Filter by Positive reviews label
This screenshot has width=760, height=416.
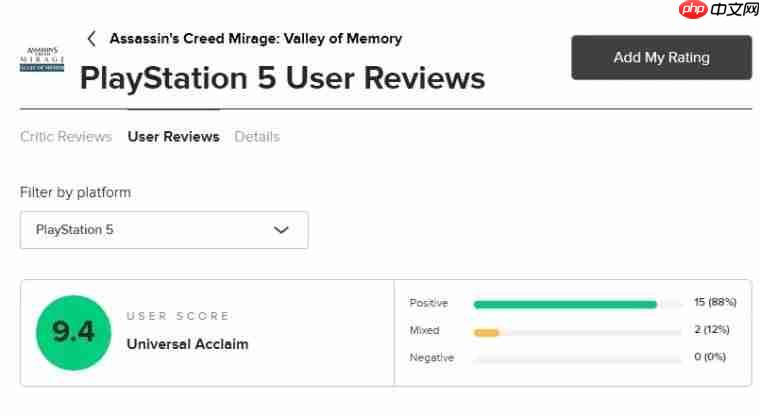pyautogui.click(x=429, y=303)
